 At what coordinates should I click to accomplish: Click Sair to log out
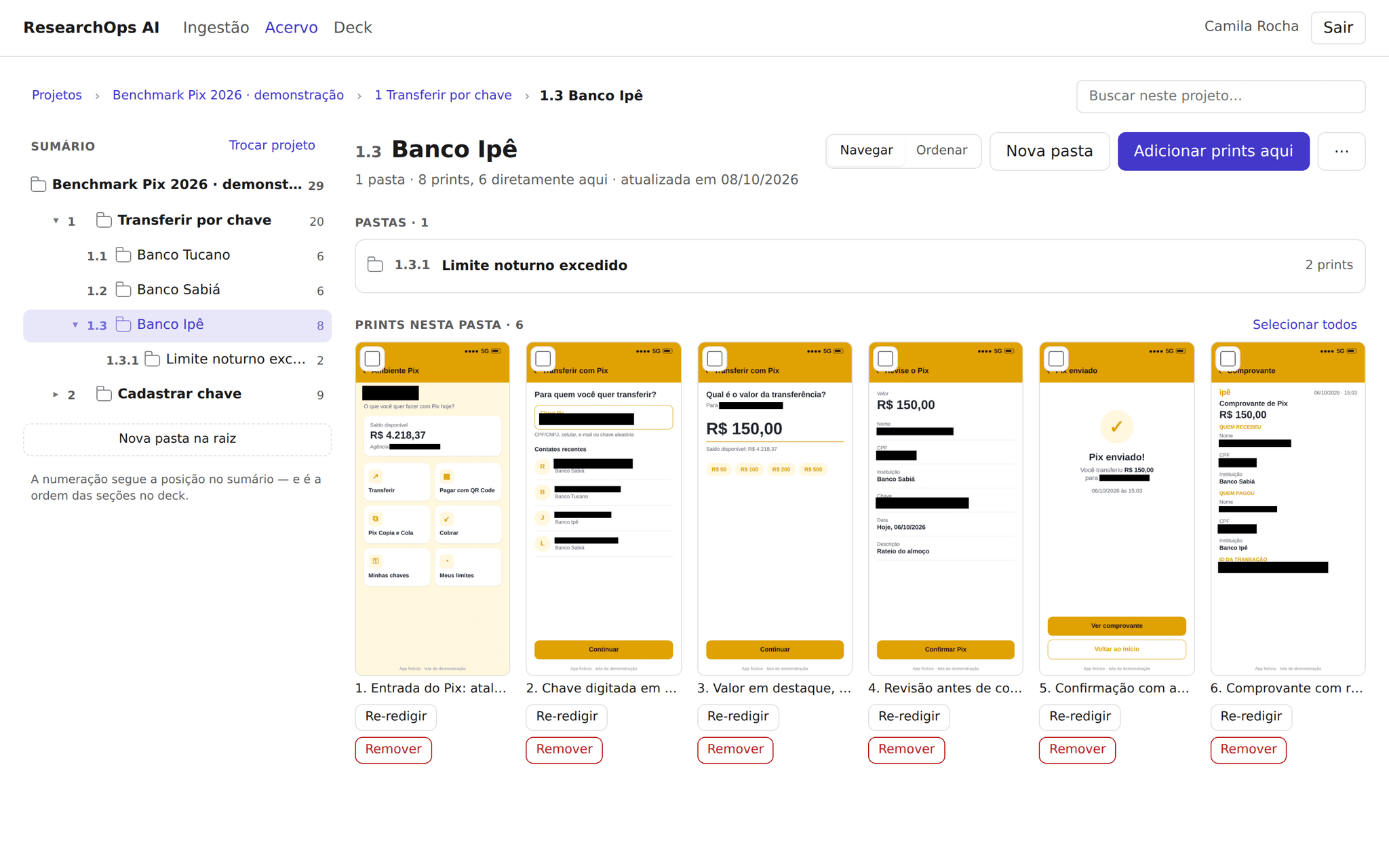click(1337, 28)
